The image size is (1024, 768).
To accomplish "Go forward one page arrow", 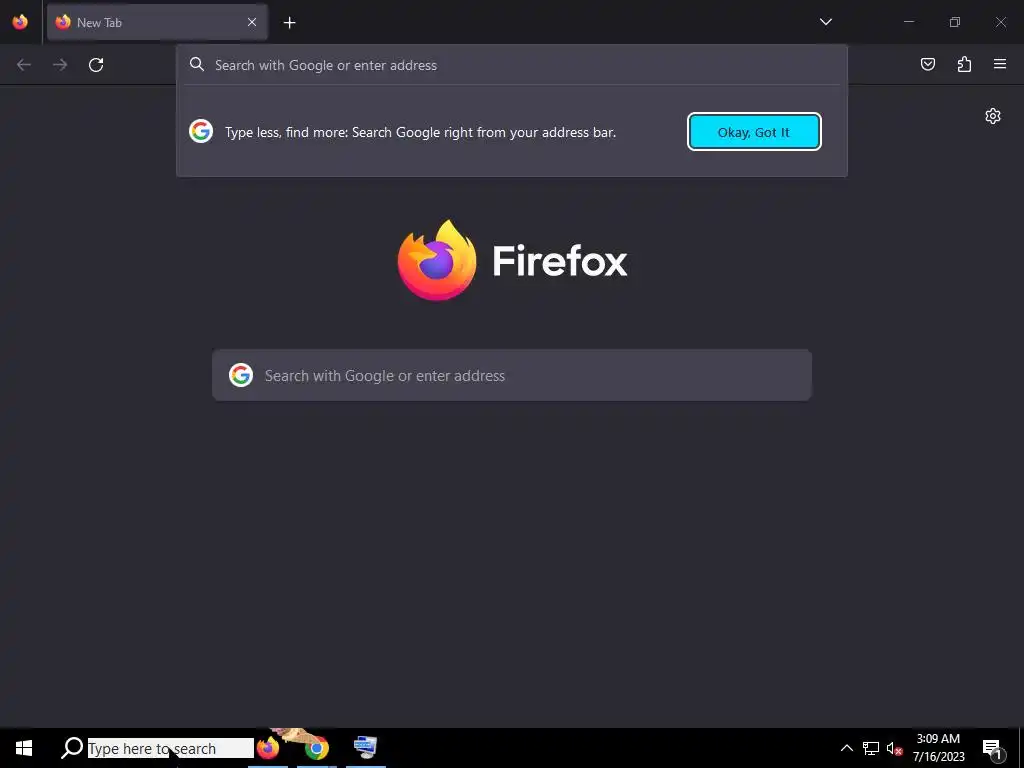I will pos(60,65).
